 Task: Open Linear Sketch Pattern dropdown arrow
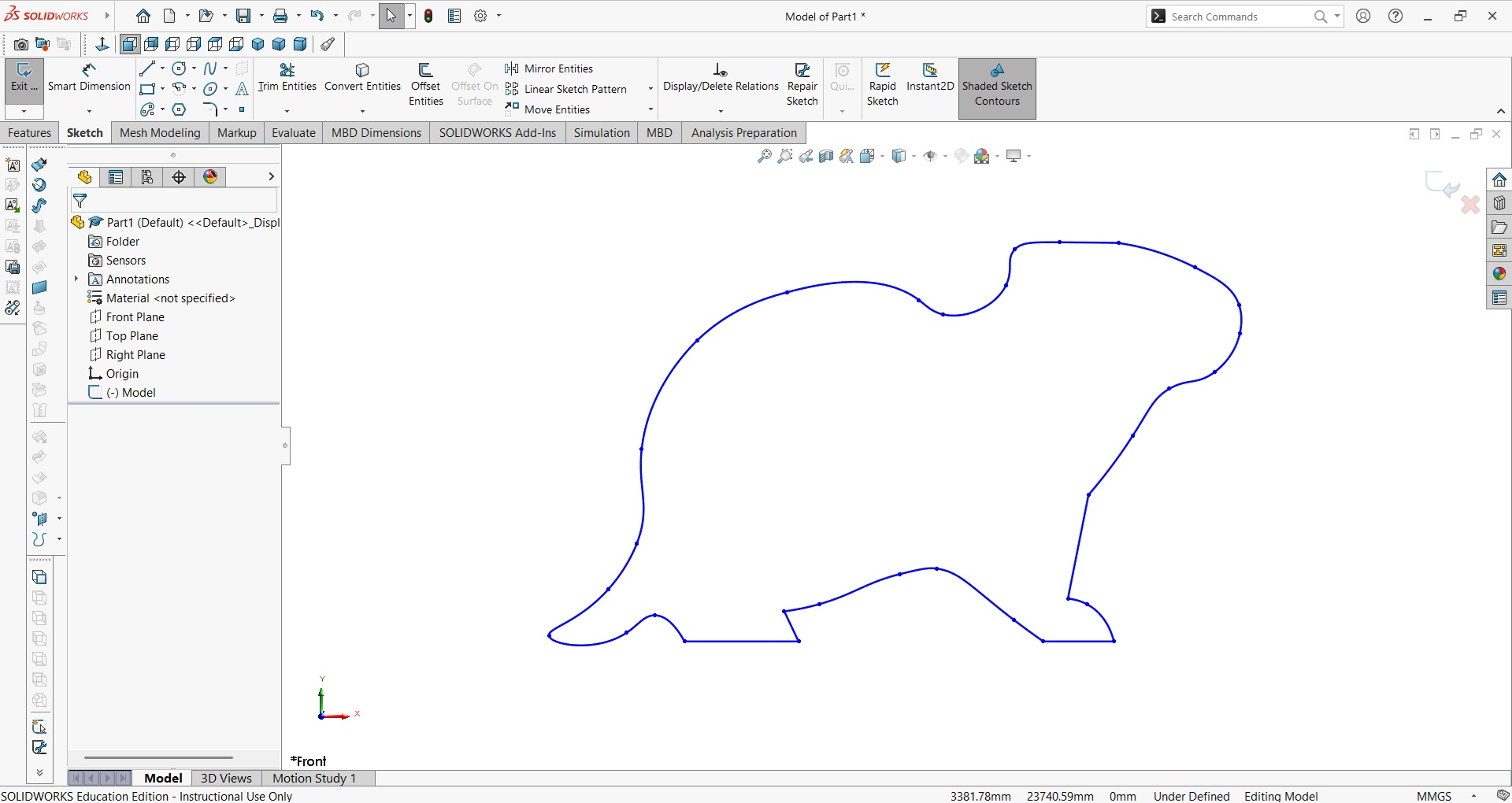(650, 89)
